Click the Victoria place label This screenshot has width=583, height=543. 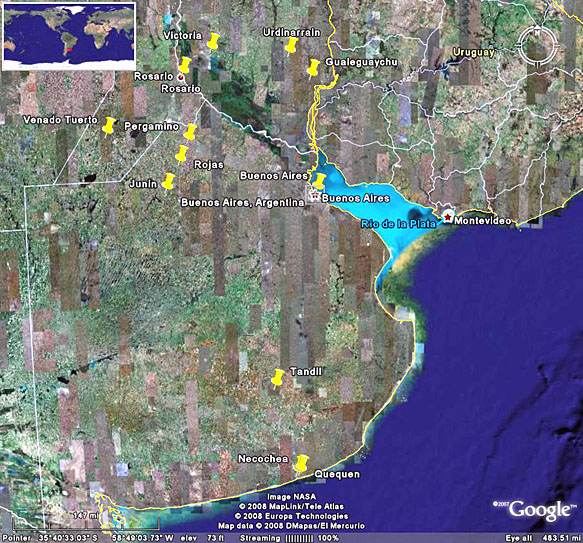(x=183, y=36)
